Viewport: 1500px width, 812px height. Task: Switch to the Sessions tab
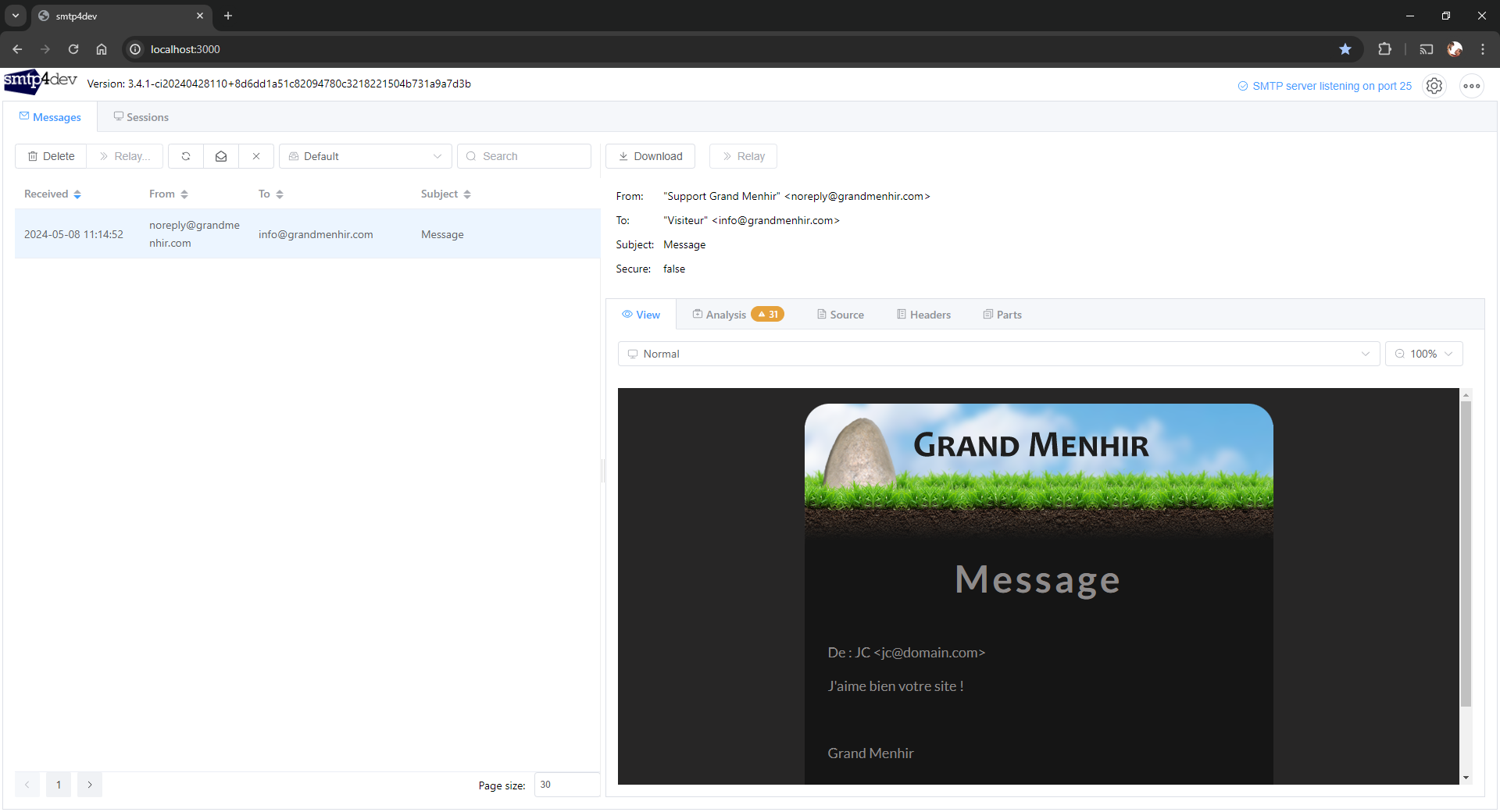click(141, 117)
